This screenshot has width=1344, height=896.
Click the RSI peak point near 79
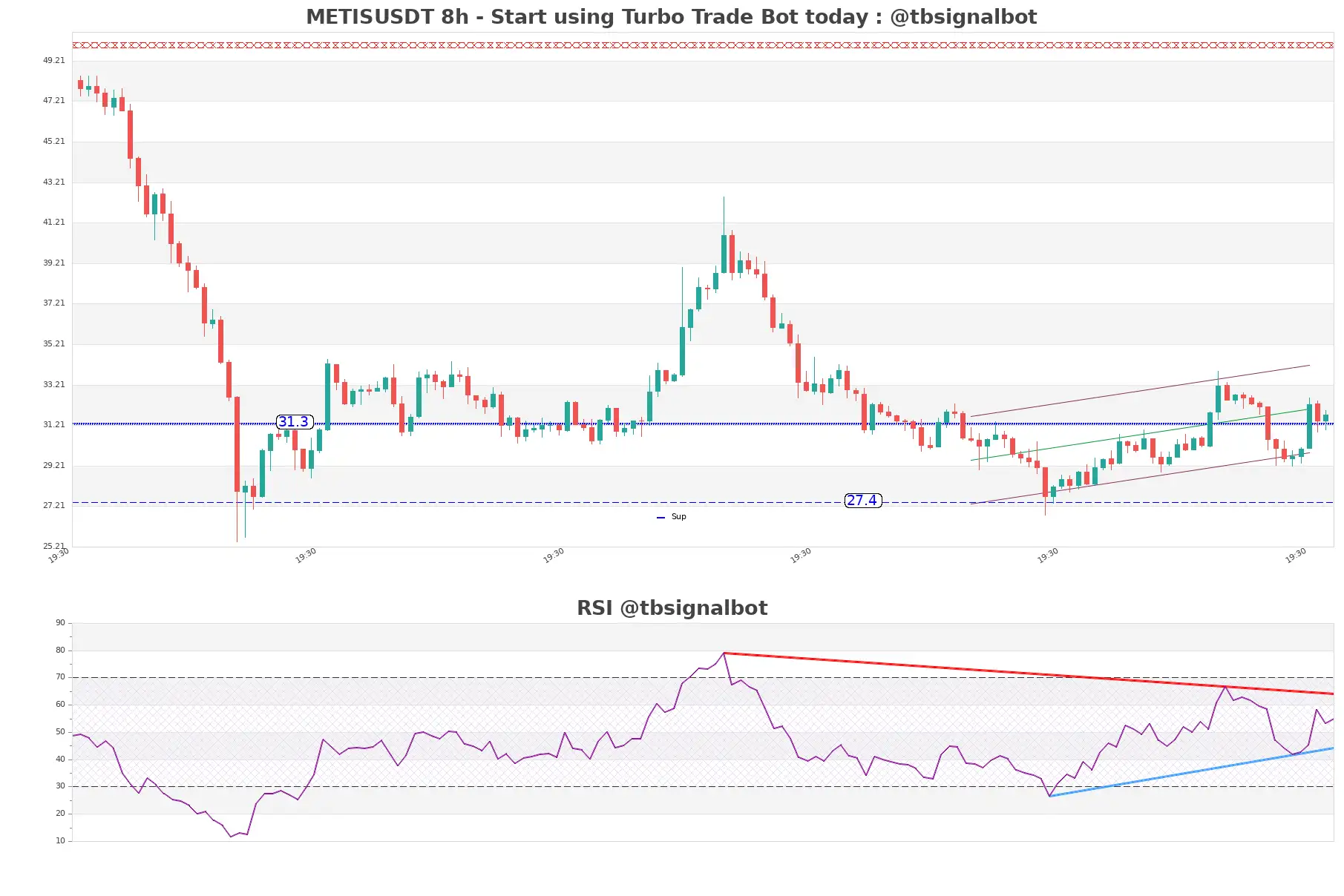point(724,653)
